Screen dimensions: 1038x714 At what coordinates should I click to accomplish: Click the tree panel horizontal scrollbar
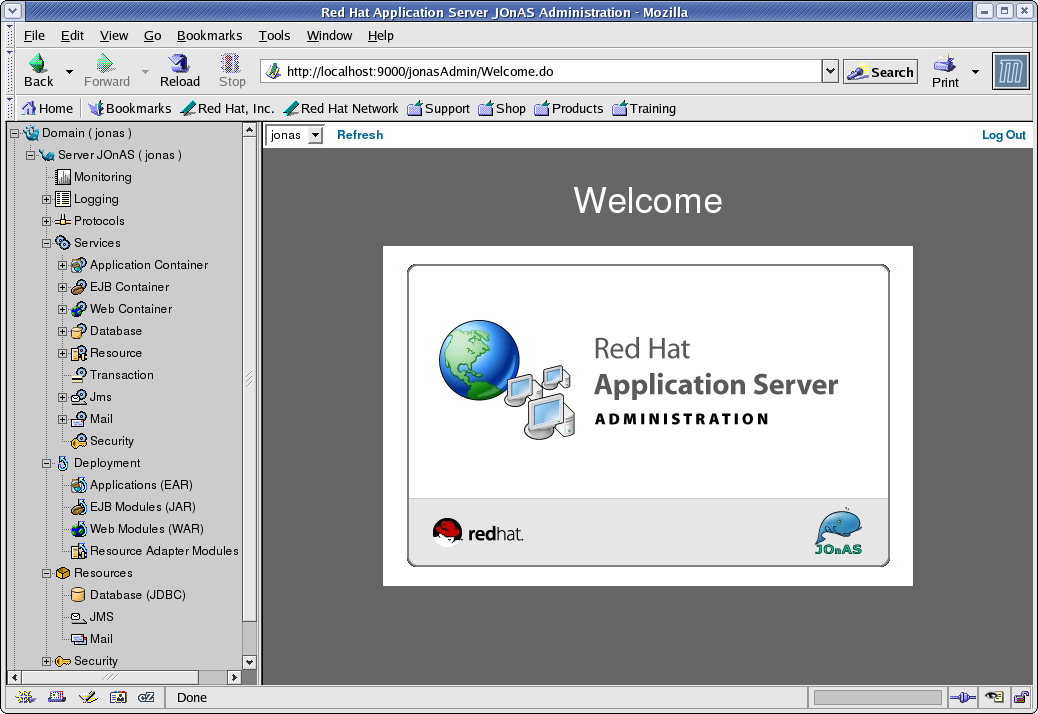110,677
